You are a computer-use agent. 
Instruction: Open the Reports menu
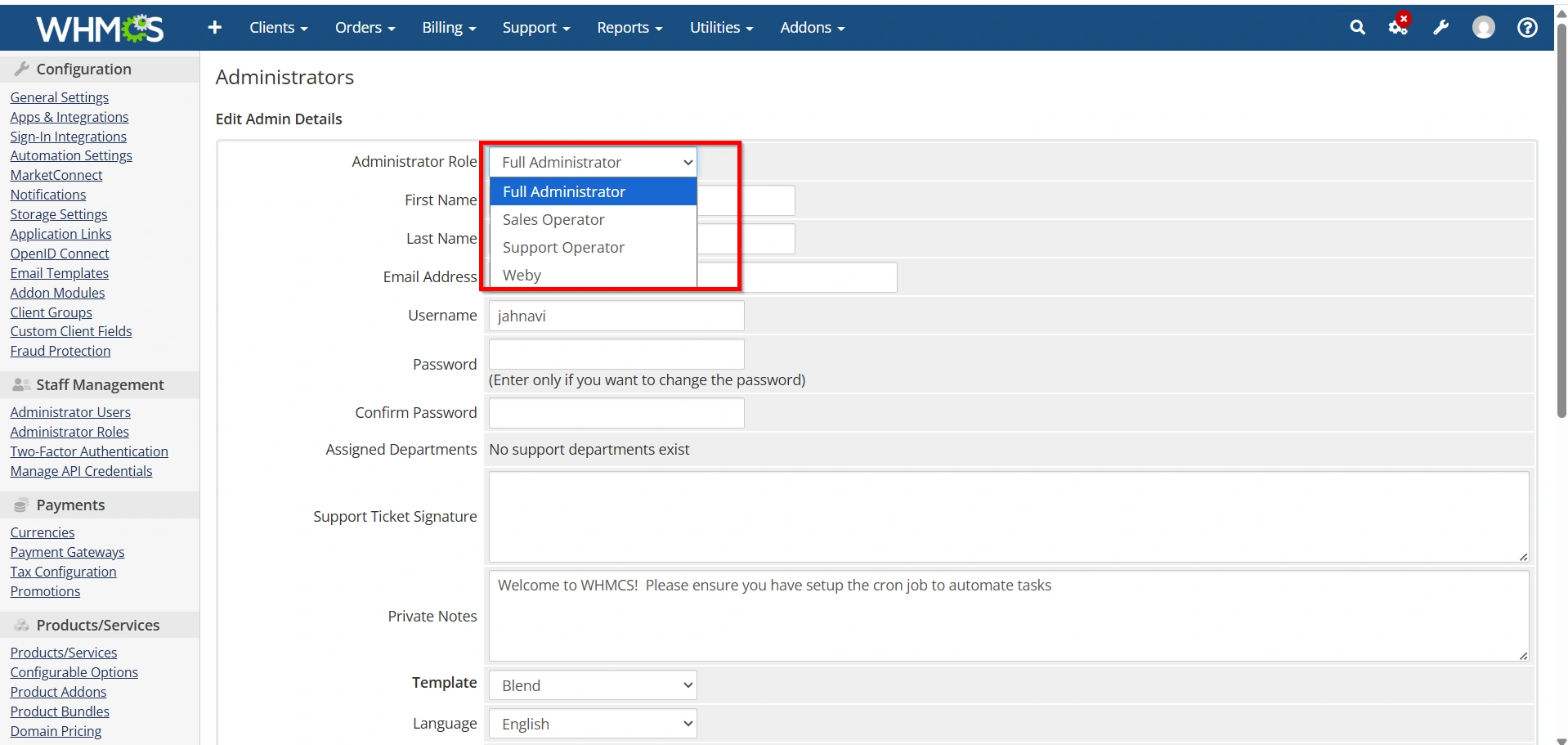(x=629, y=28)
